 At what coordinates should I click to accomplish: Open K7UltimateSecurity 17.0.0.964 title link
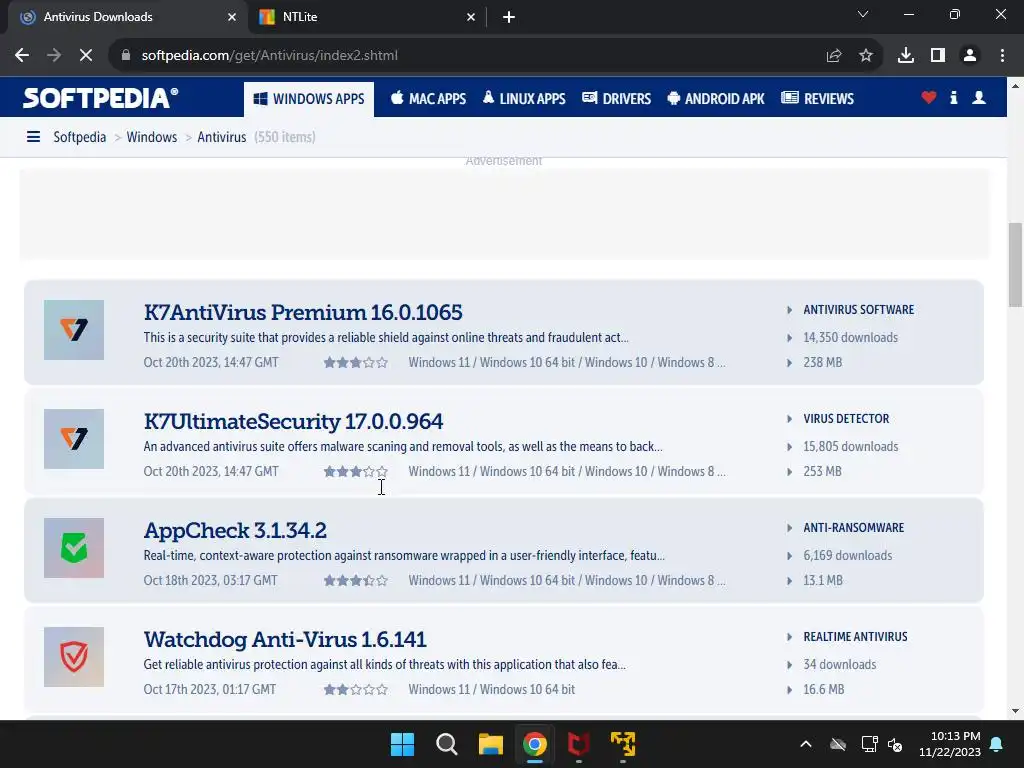tap(293, 421)
